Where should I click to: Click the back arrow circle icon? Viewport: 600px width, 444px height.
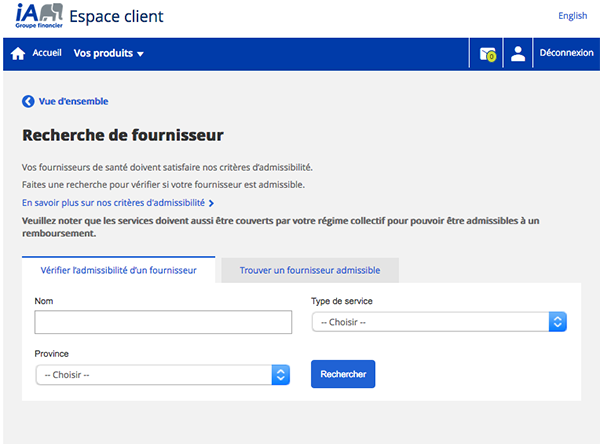coord(28,101)
